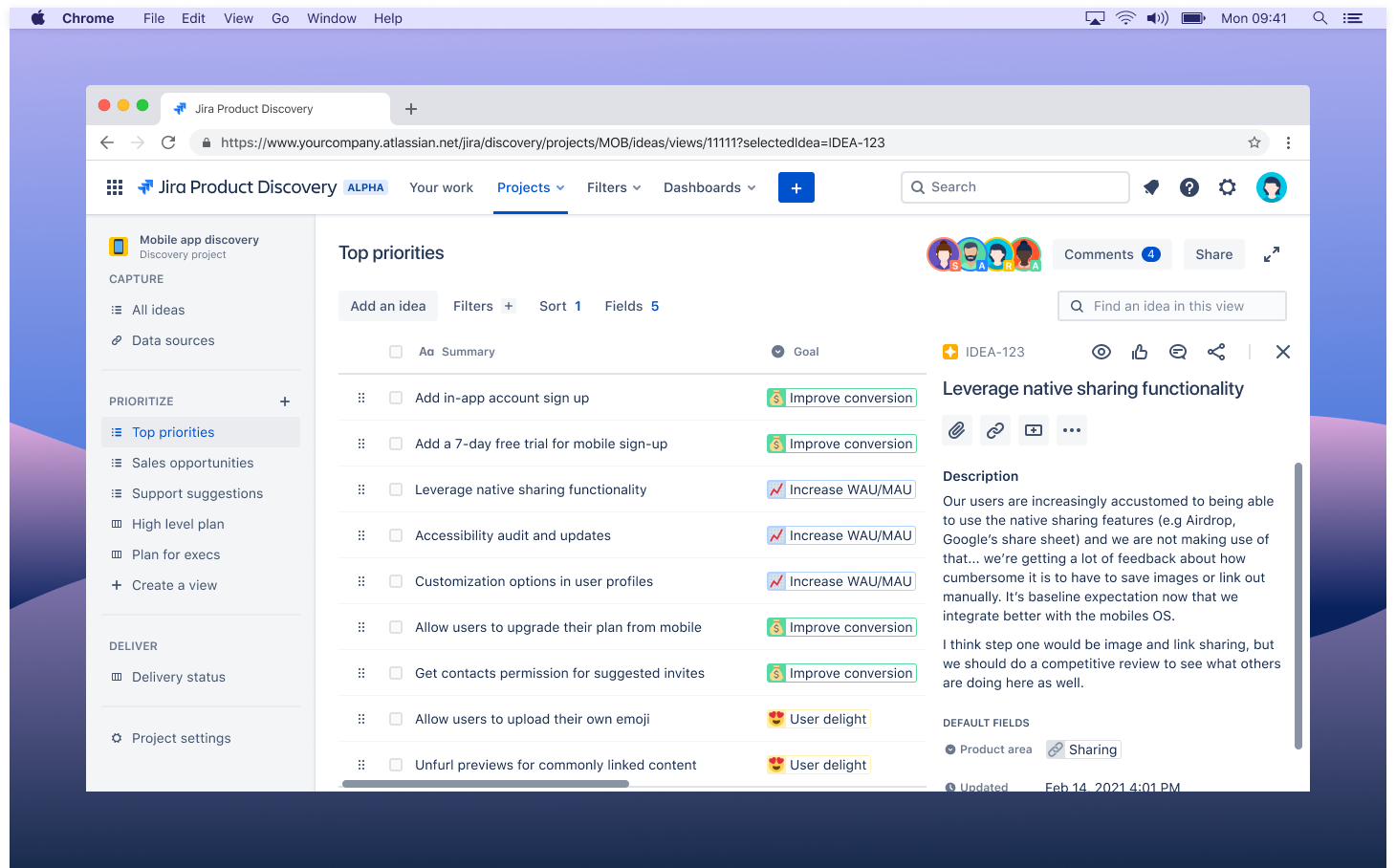Close the IDEA-123 detail panel
Screen dimensions: 1396x868
click(x=1283, y=352)
